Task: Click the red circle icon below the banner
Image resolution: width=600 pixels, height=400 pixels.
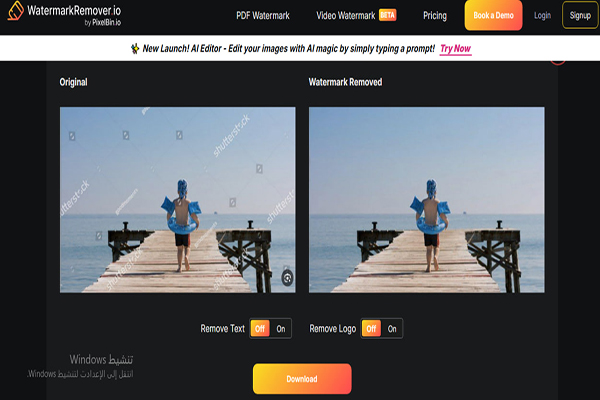Action: pos(558,62)
